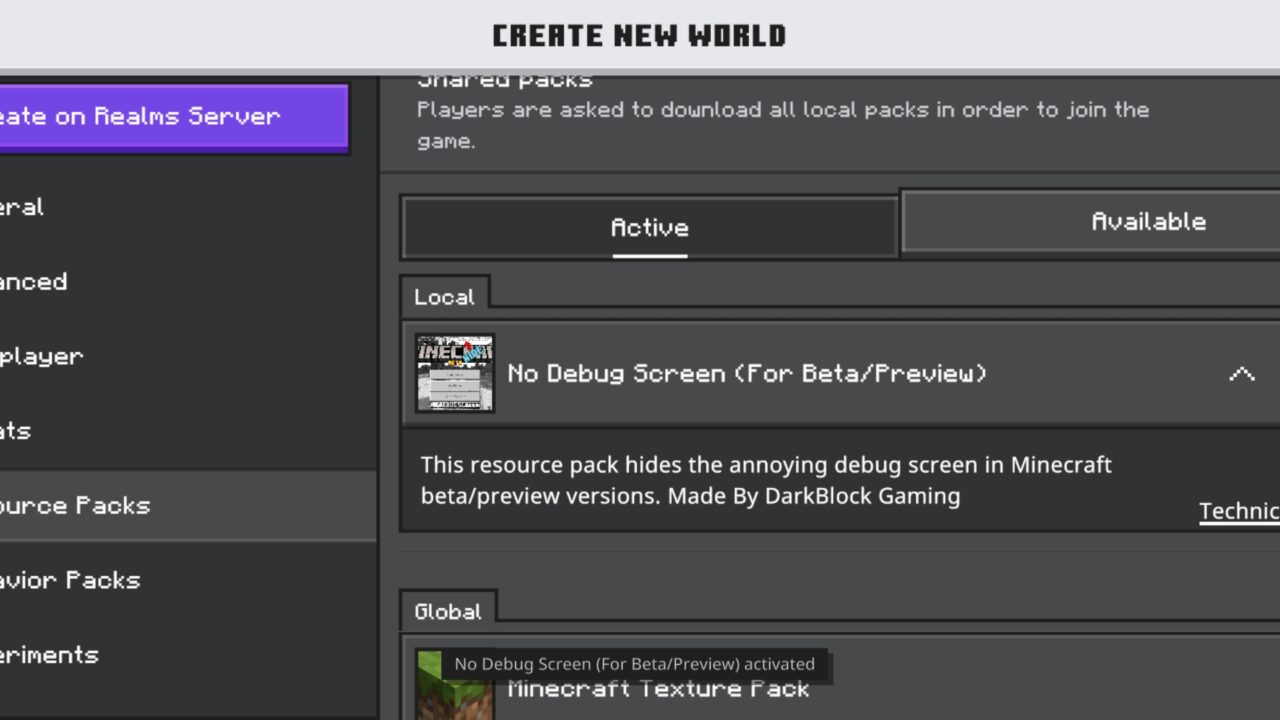Click the shared packs download notice text

(x=783, y=125)
